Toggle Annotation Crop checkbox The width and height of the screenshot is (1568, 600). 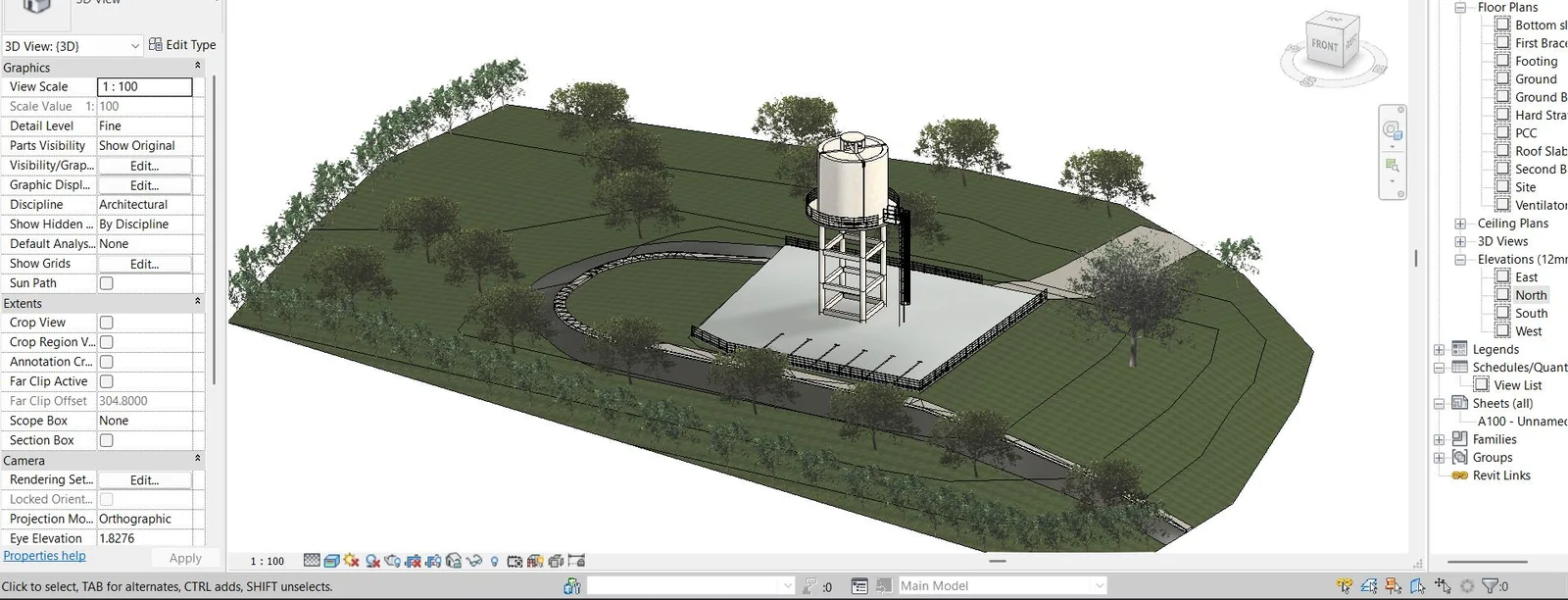pyautogui.click(x=107, y=362)
